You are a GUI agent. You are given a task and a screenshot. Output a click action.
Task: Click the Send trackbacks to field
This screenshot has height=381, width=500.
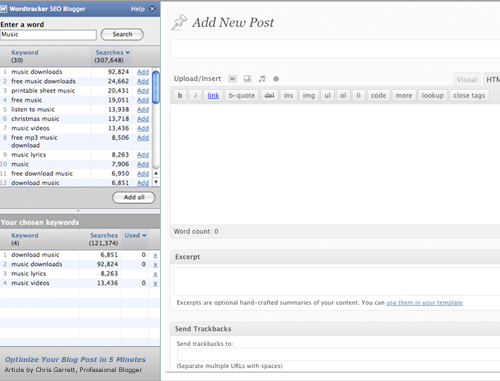point(338,355)
